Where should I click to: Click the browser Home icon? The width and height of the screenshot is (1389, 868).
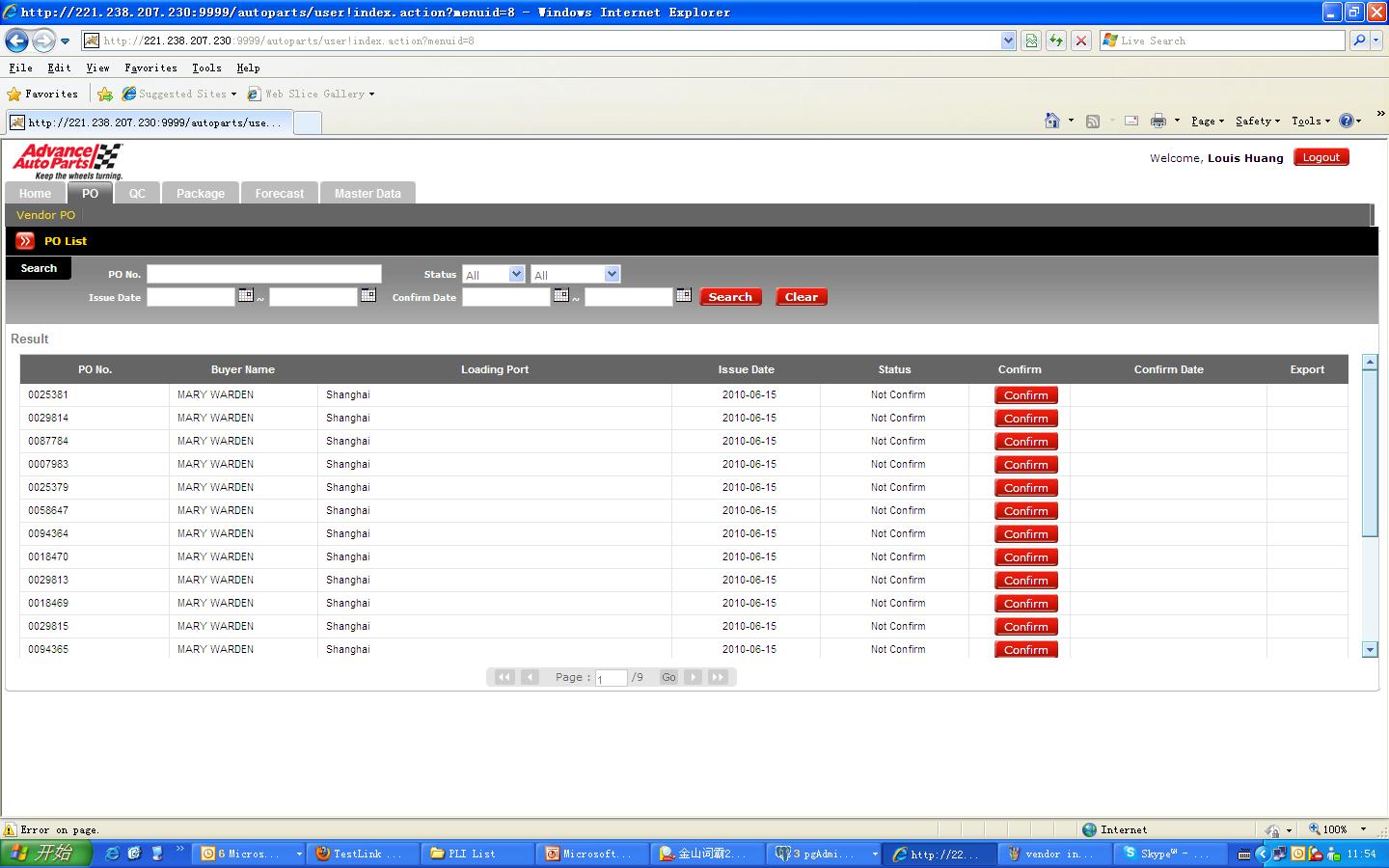coord(1052,121)
